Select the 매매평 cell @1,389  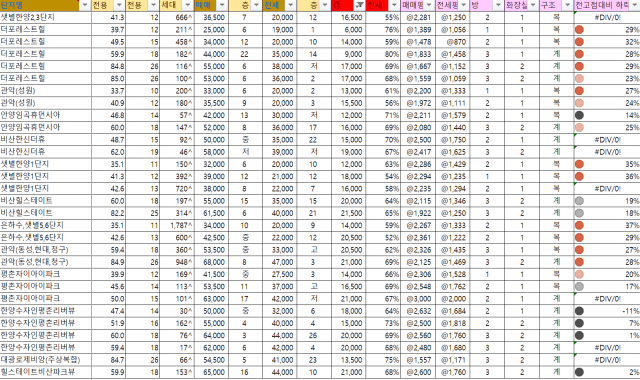click(418, 30)
